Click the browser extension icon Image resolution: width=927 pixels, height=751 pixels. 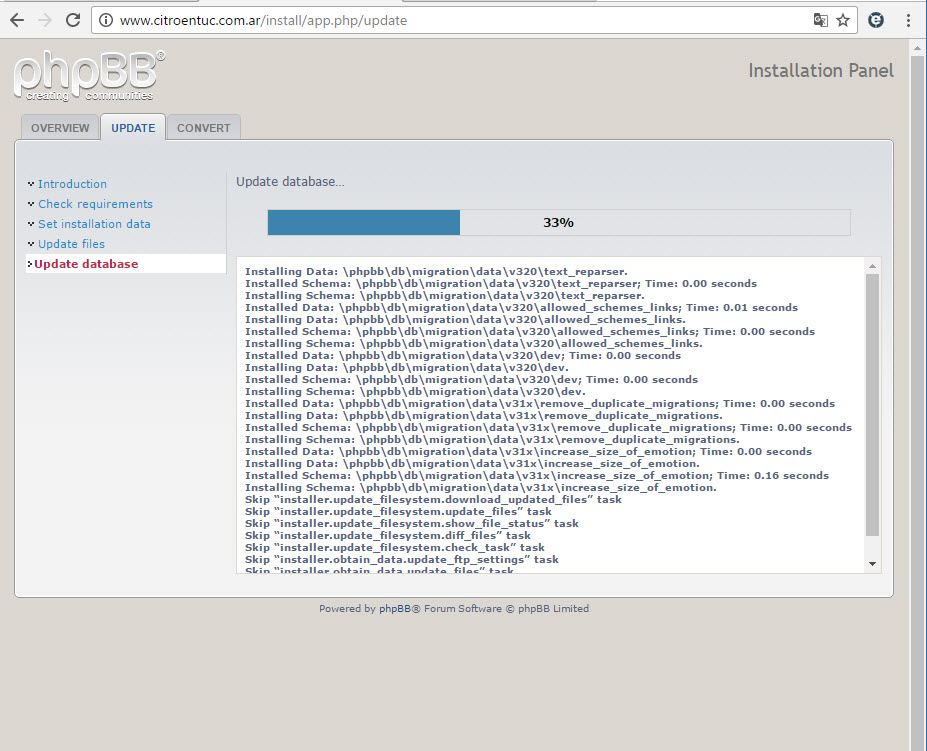pyautogui.click(x=876, y=20)
